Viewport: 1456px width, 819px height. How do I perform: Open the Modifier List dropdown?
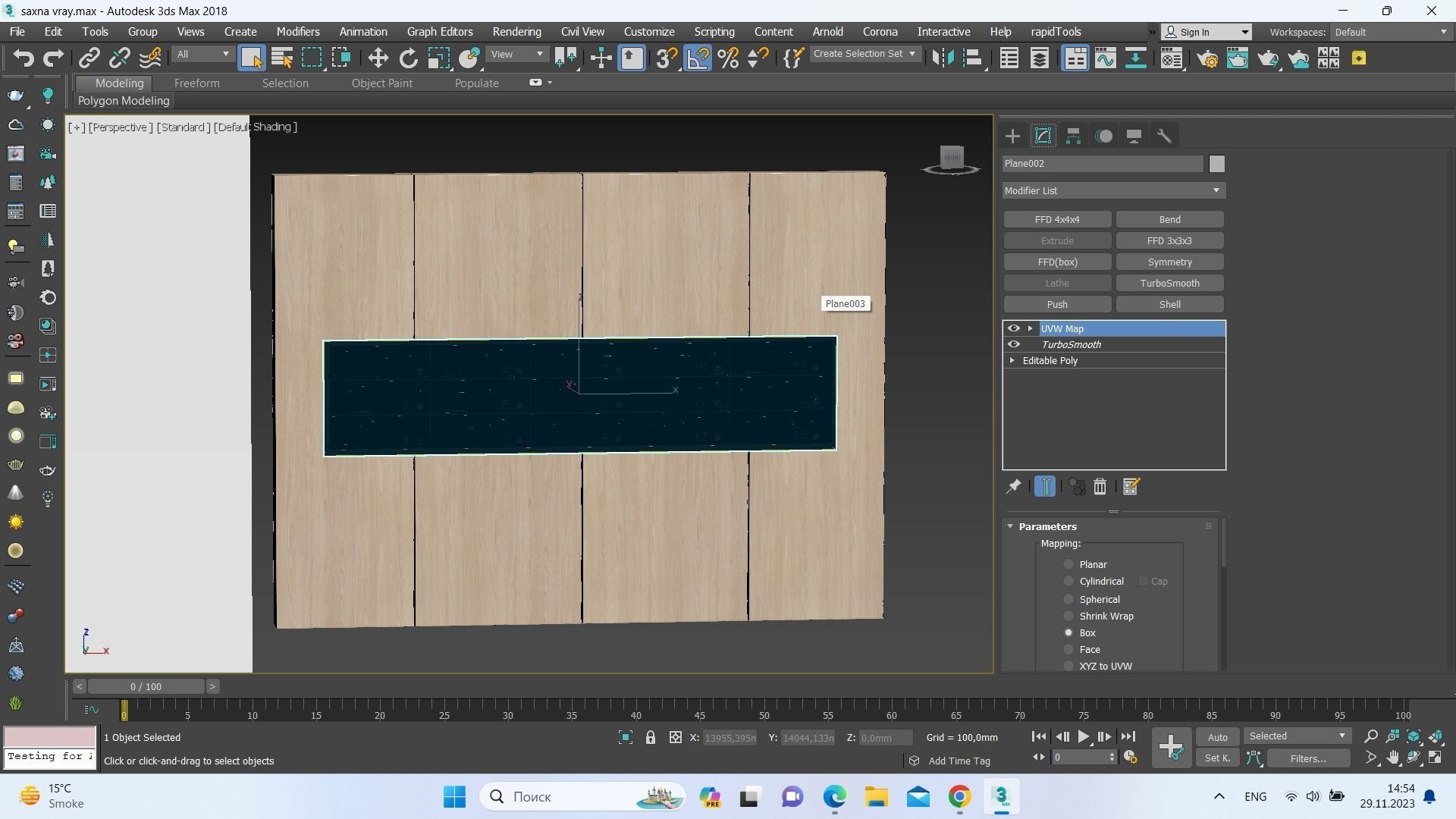(1112, 190)
